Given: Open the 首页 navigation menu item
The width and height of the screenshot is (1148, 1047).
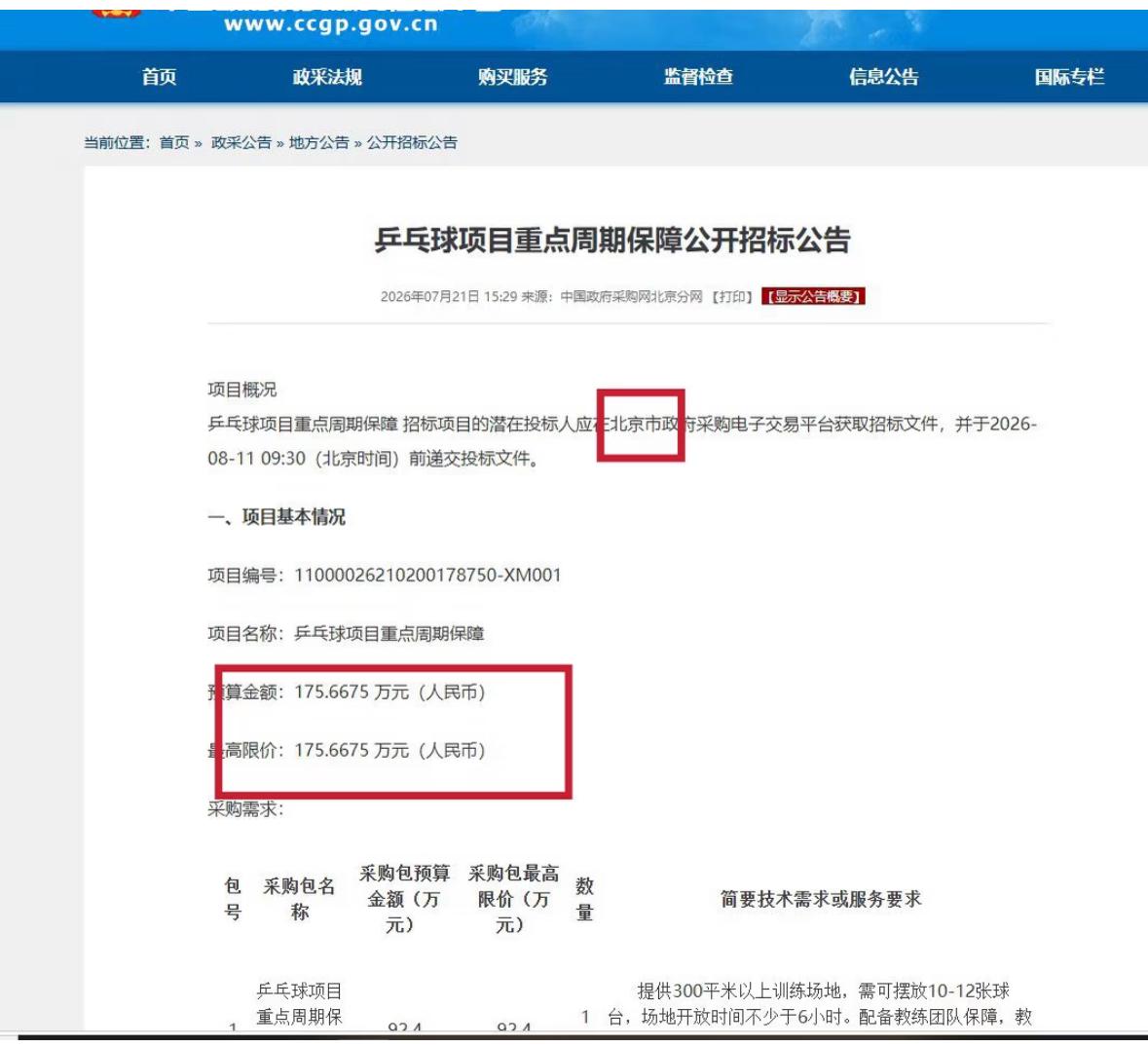Looking at the screenshot, I should (x=159, y=77).
